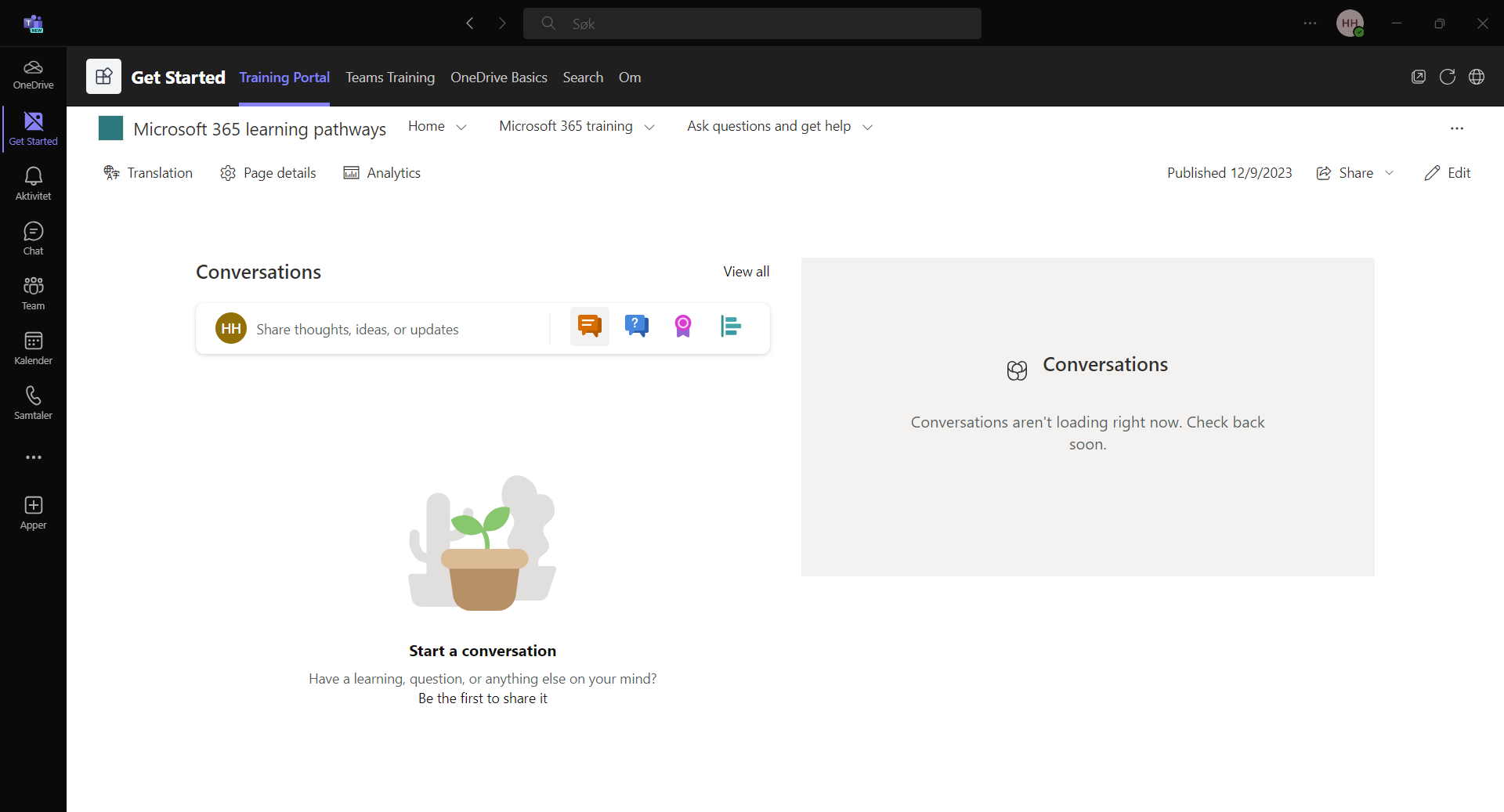The height and width of the screenshot is (812, 1504).
Task: Expand the Home navigation chevron
Action: tap(461, 128)
